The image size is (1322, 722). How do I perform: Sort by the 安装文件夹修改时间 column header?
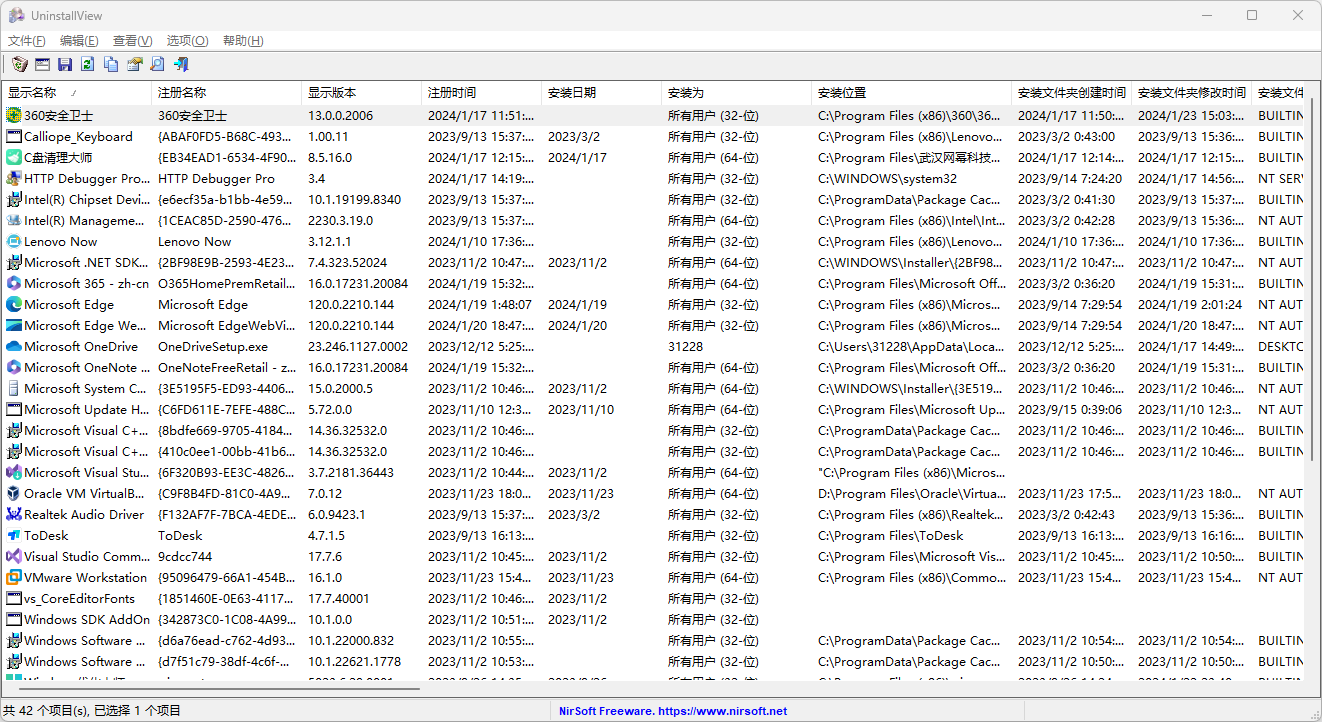coord(1192,93)
